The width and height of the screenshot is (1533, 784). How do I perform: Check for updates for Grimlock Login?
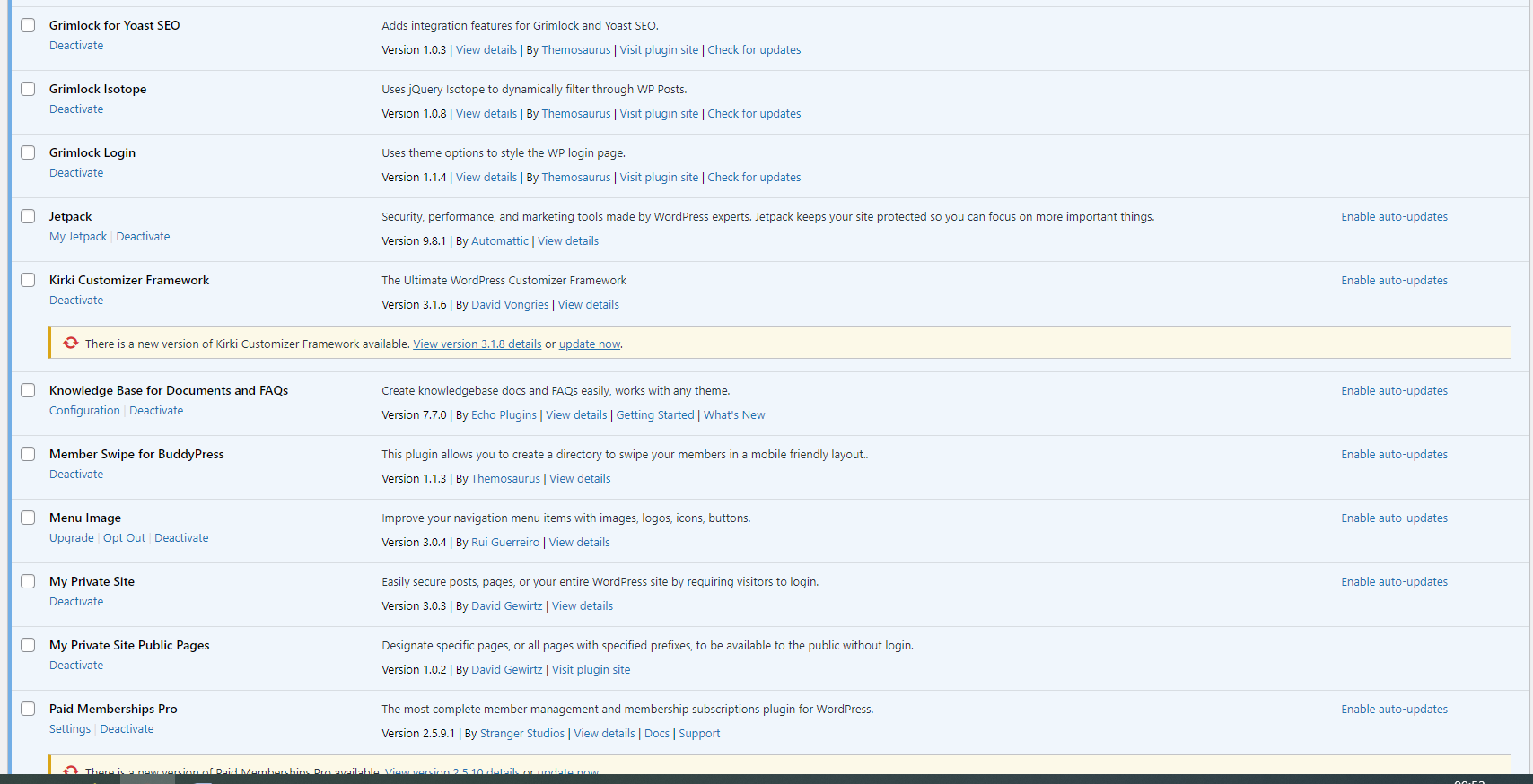click(754, 178)
